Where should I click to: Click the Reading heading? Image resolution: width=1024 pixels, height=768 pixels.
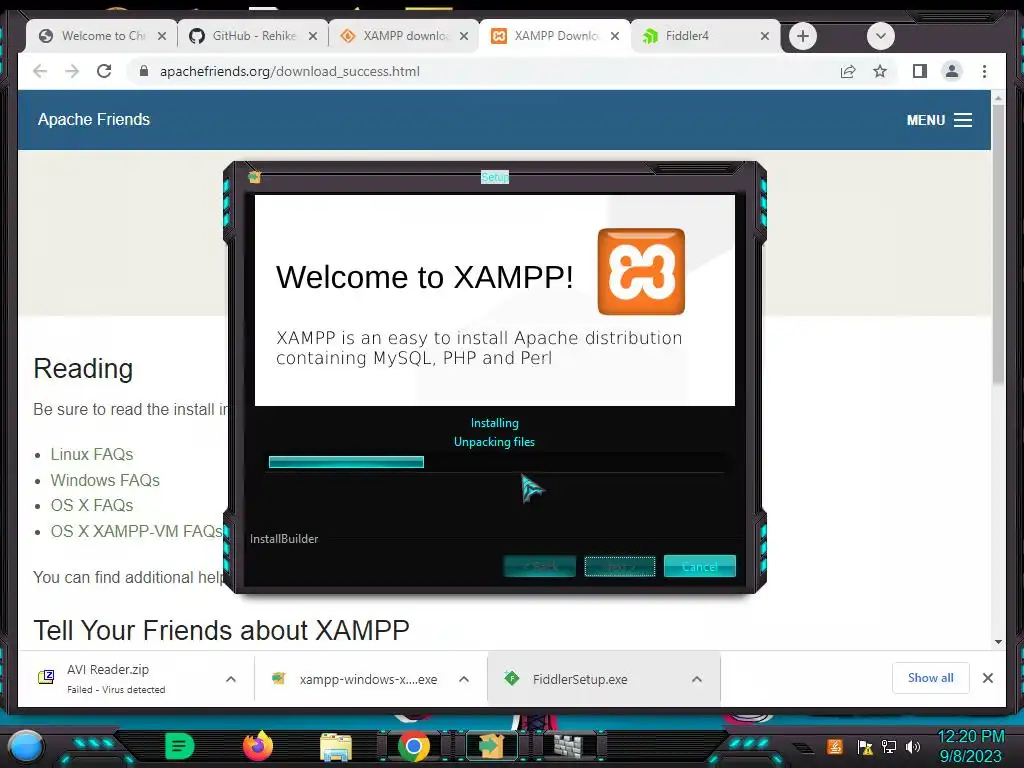pos(83,369)
